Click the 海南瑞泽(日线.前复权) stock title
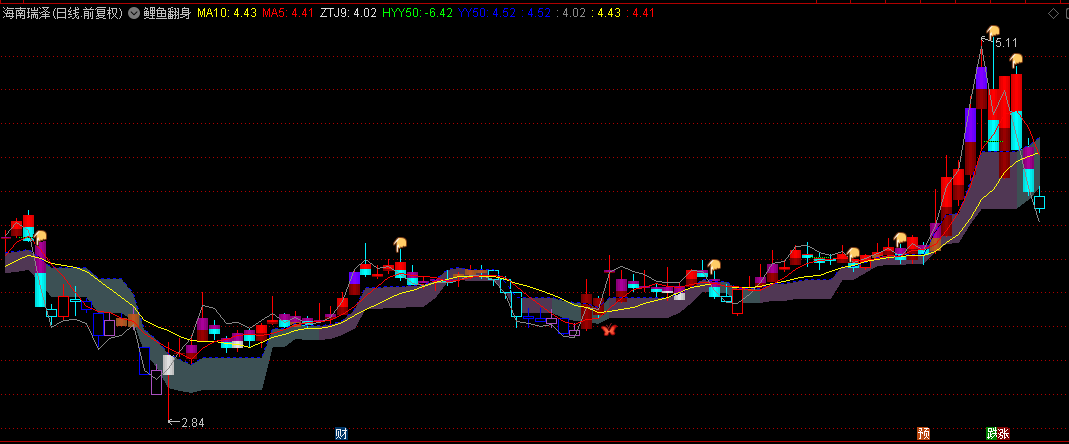This screenshot has height=444, width=1069. (x=63, y=13)
